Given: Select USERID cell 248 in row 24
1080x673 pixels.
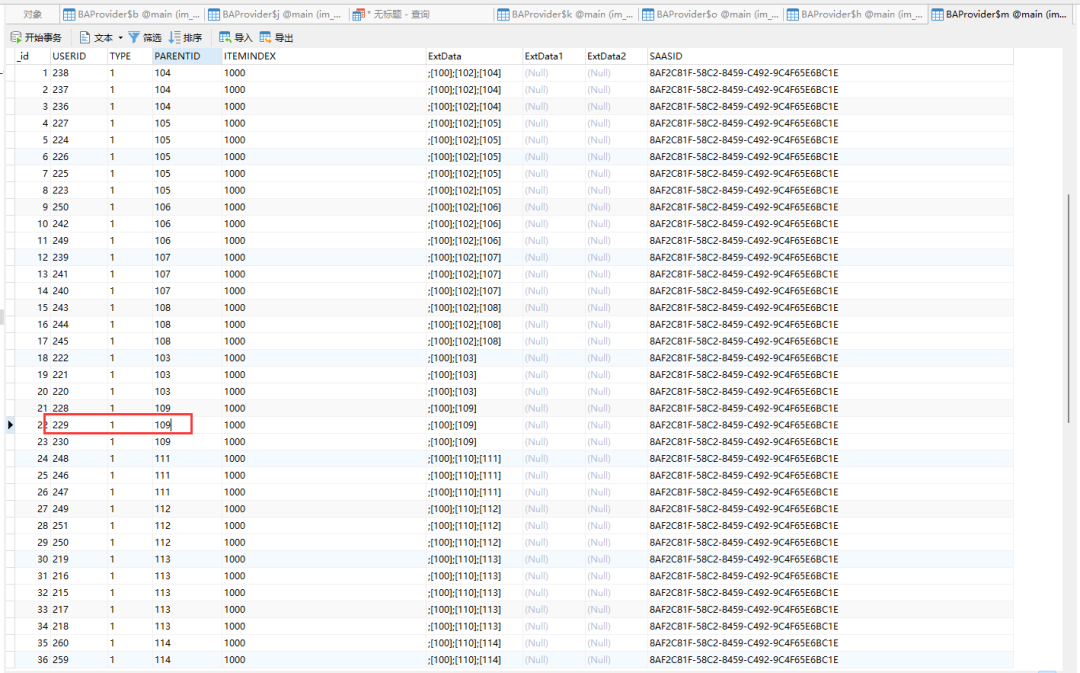Looking at the screenshot, I should (x=79, y=459).
